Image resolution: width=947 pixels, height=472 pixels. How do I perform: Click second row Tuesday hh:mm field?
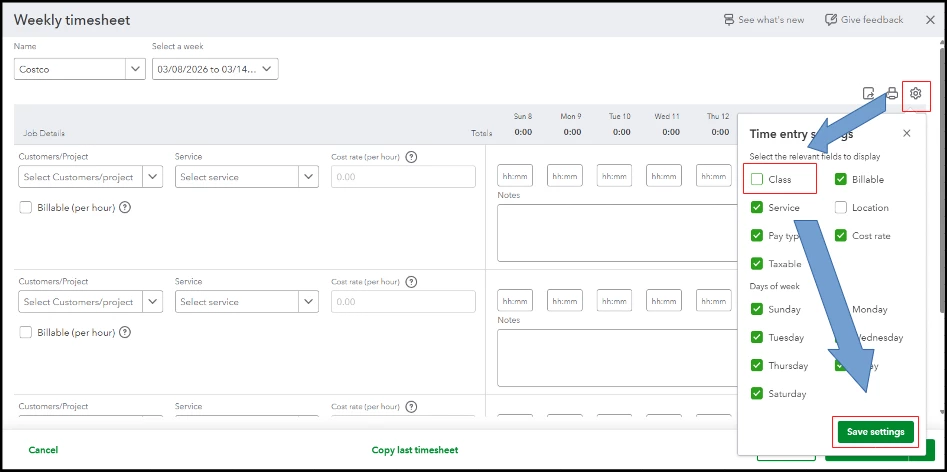click(614, 301)
